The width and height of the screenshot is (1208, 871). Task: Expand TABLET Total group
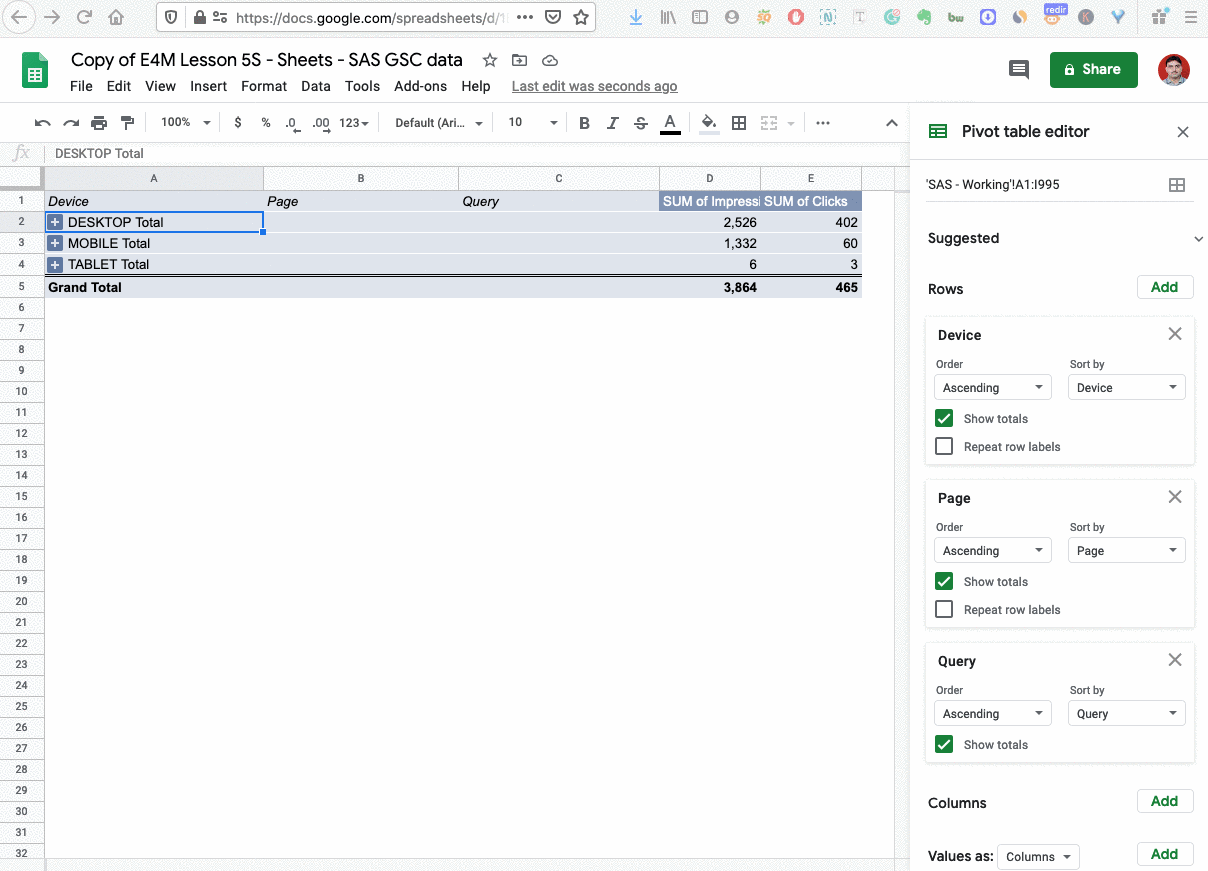pyautogui.click(x=55, y=264)
